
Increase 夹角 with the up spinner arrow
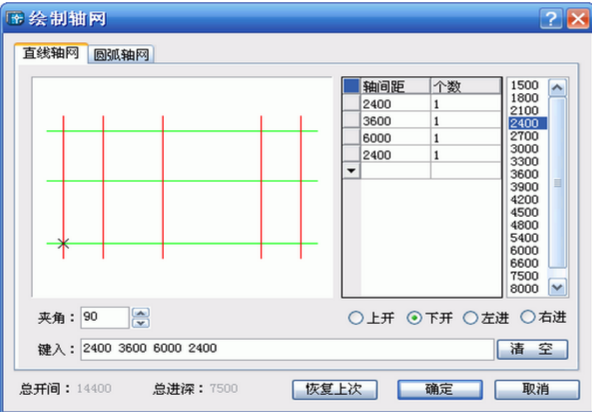[141, 313]
